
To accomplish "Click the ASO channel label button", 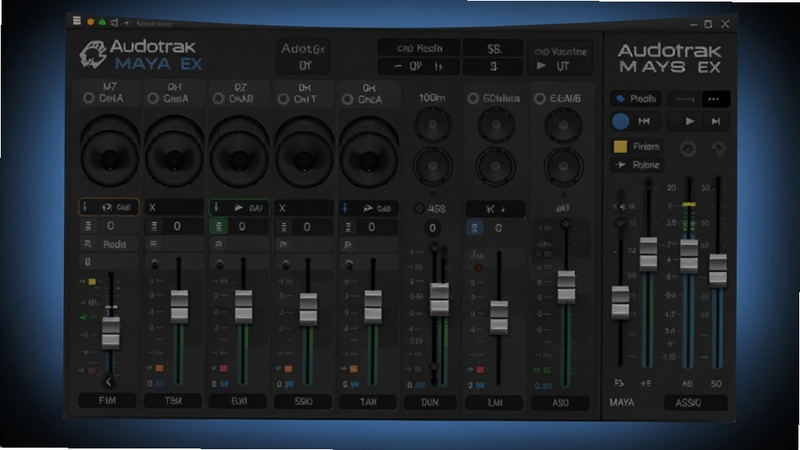I will pyautogui.click(x=560, y=403).
